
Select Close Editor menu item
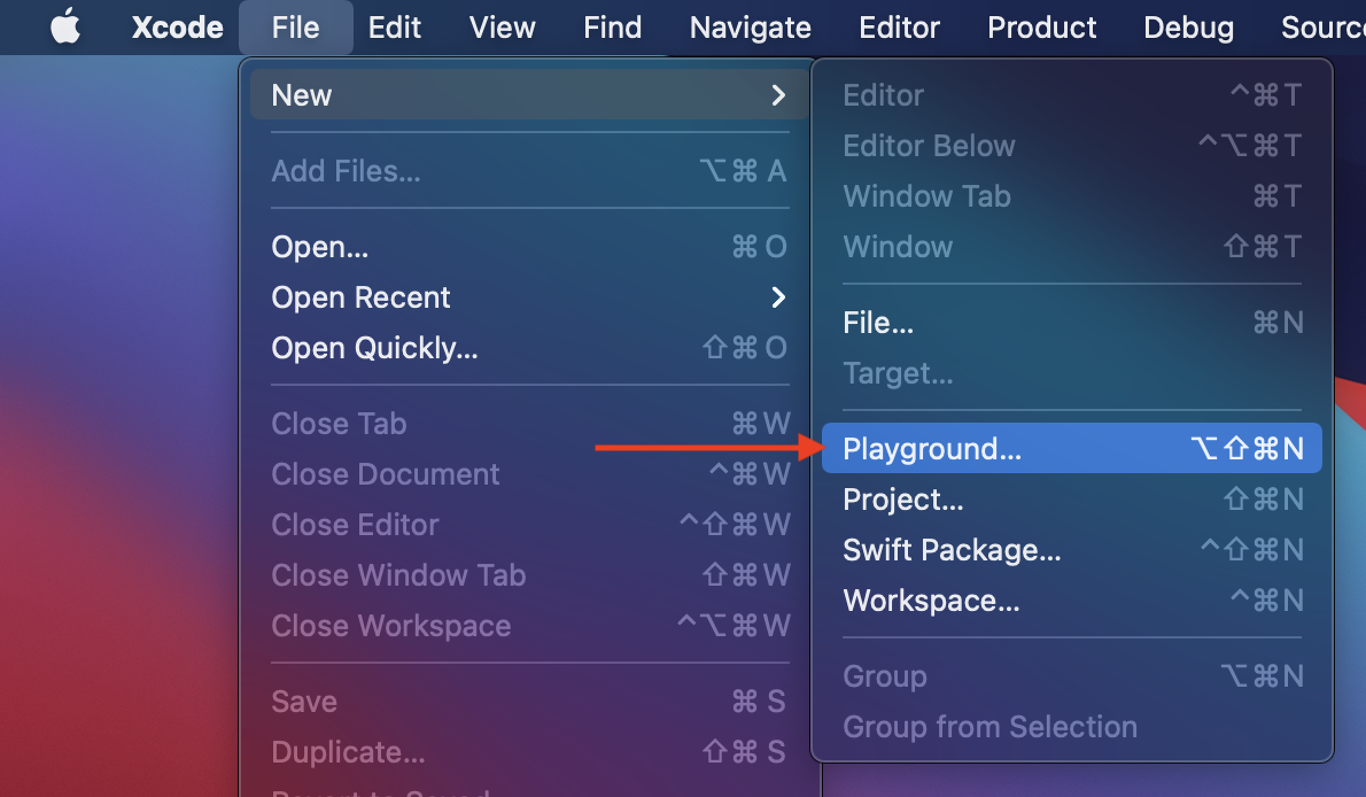(529, 525)
